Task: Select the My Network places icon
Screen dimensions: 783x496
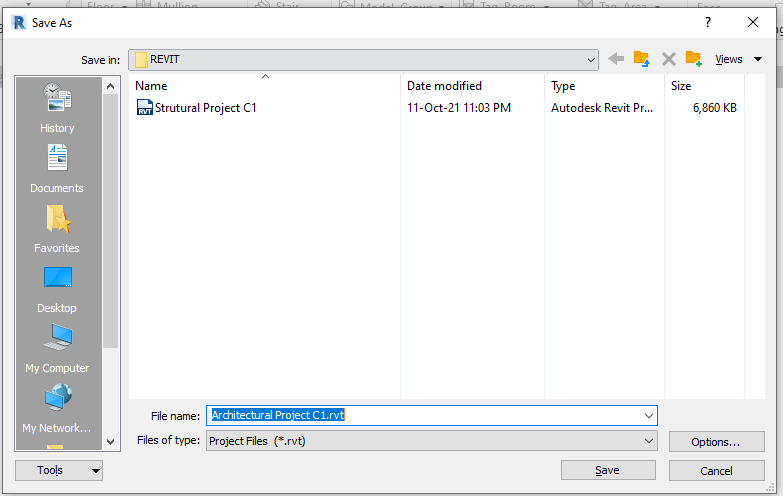Action: point(57,408)
